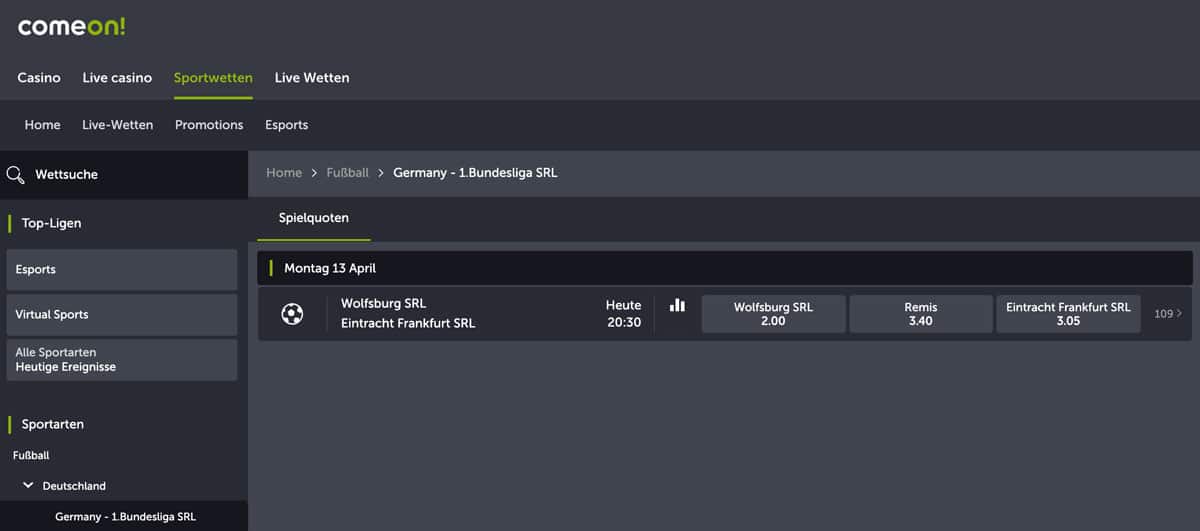Bet on Wolfsburg SRL at 2.00
The height and width of the screenshot is (531, 1200).
coord(774,314)
